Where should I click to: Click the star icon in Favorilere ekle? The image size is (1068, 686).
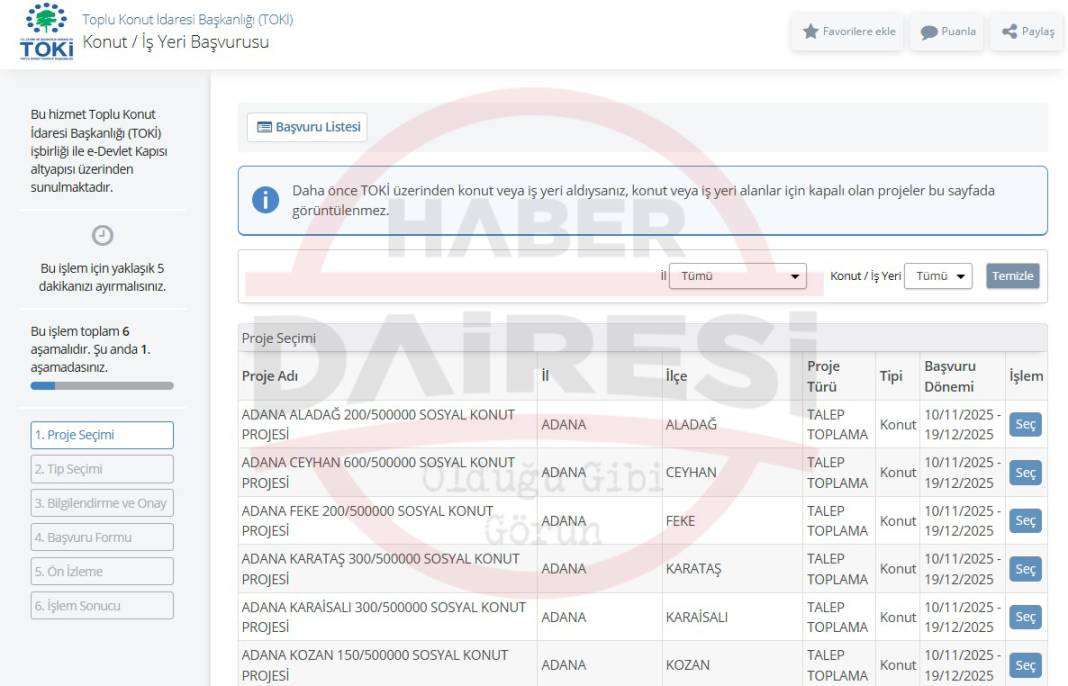pyautogui.click(x=810, y=32)
